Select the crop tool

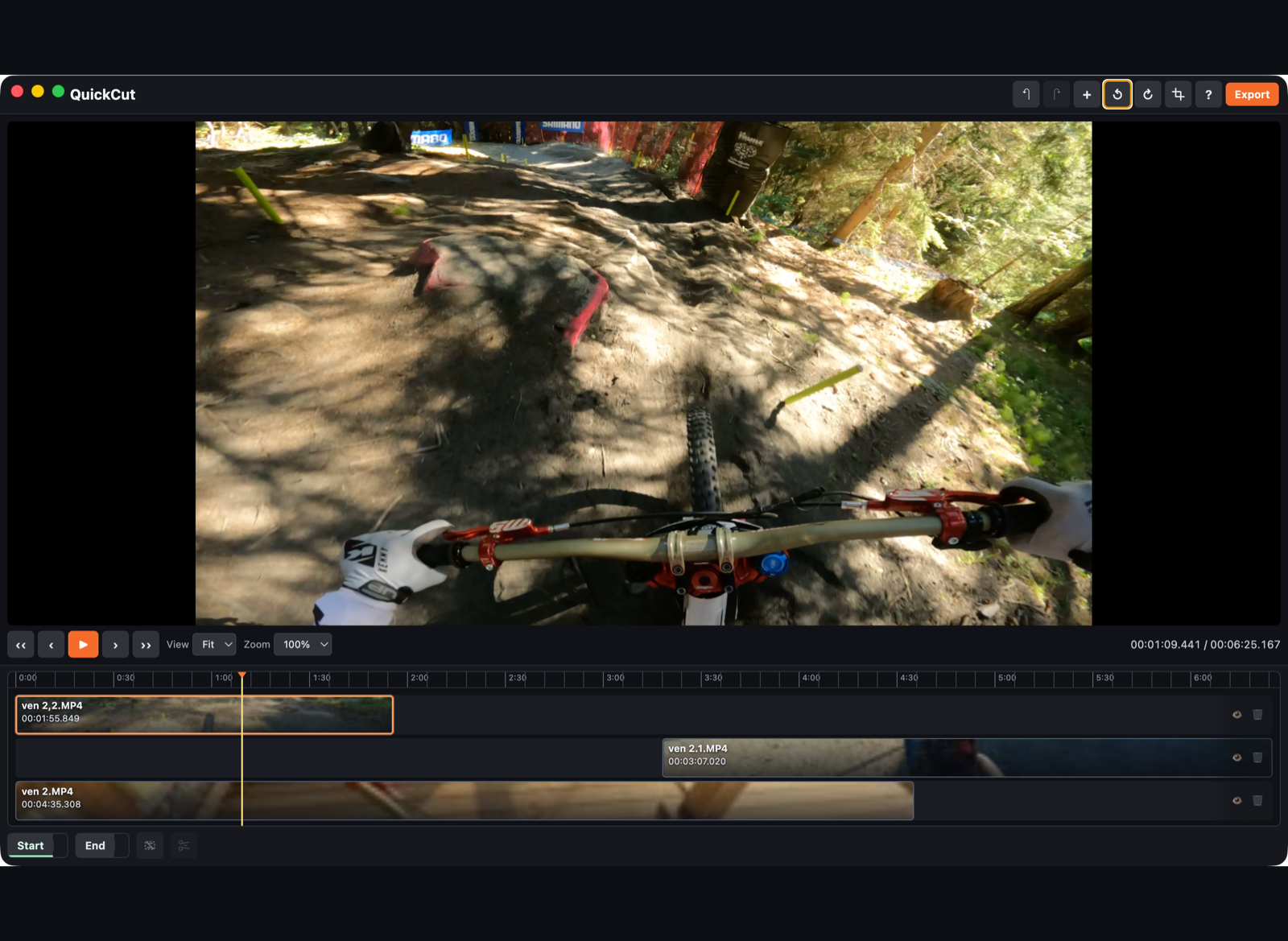point(1179,94)
